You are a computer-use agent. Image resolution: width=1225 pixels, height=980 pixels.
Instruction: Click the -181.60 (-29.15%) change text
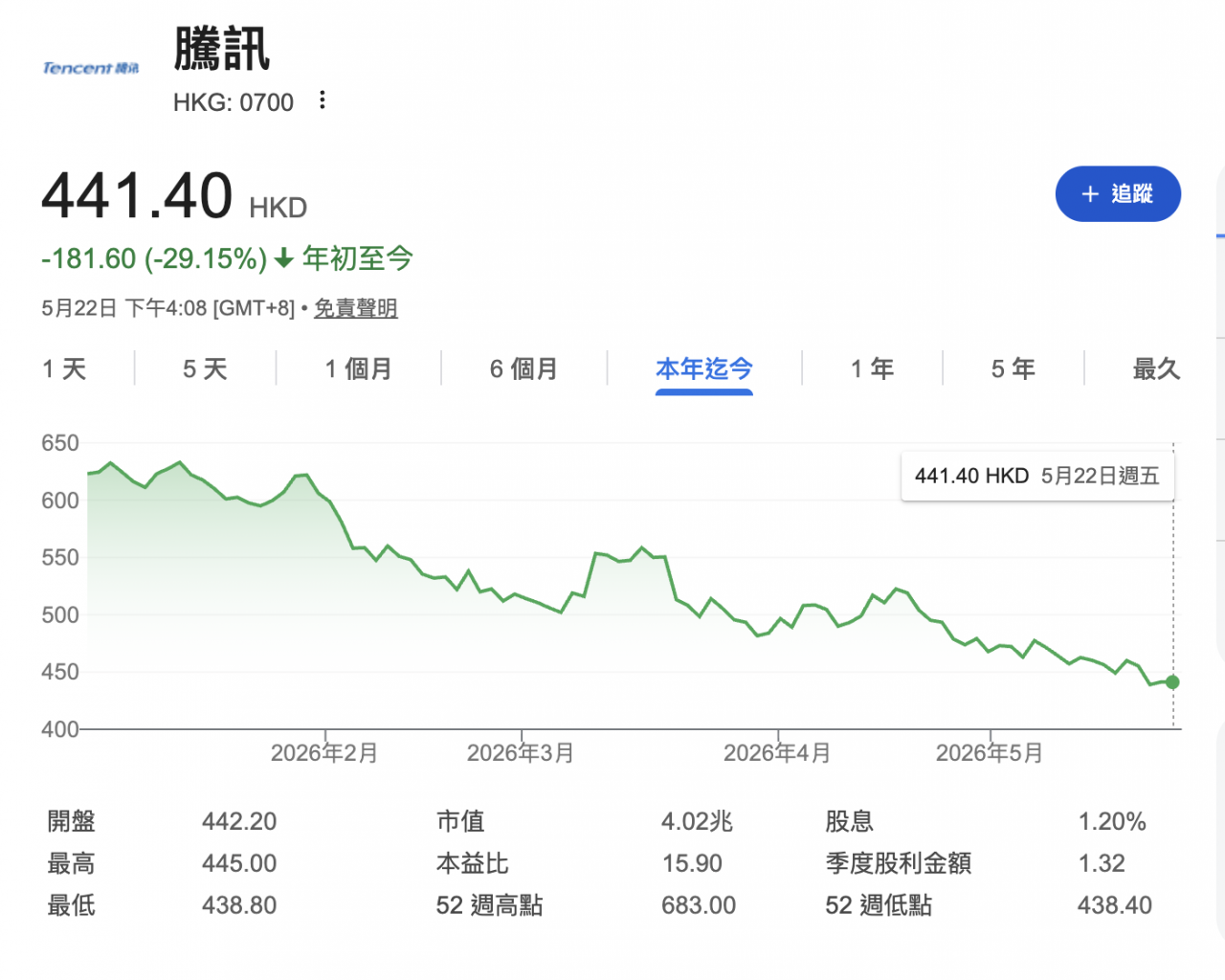(154, 258)
